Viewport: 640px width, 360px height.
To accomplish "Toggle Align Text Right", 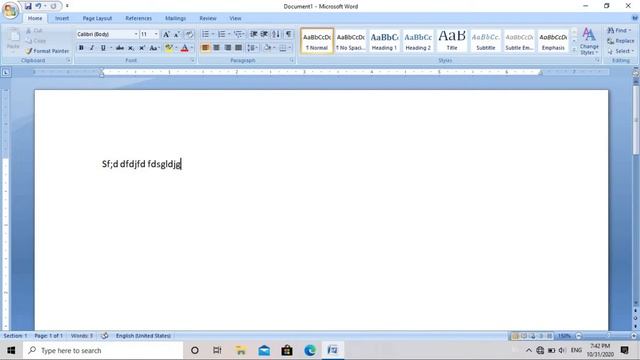I will click(227, 48).
